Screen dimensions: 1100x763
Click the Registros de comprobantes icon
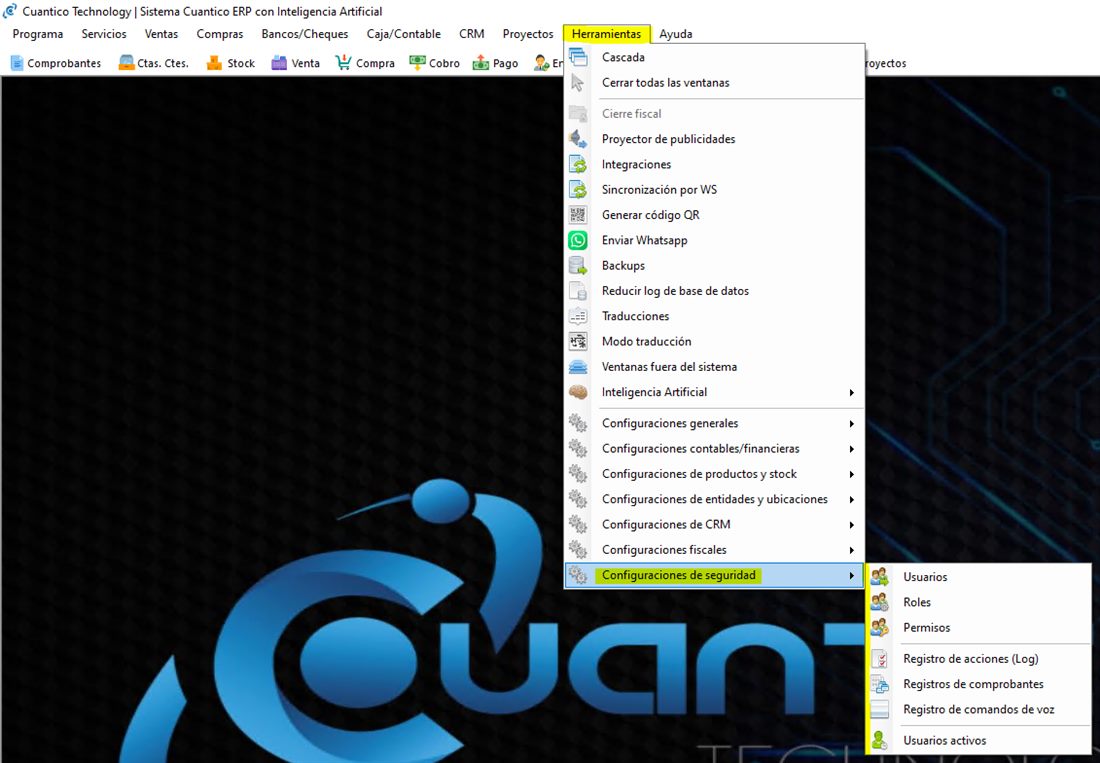880,684
